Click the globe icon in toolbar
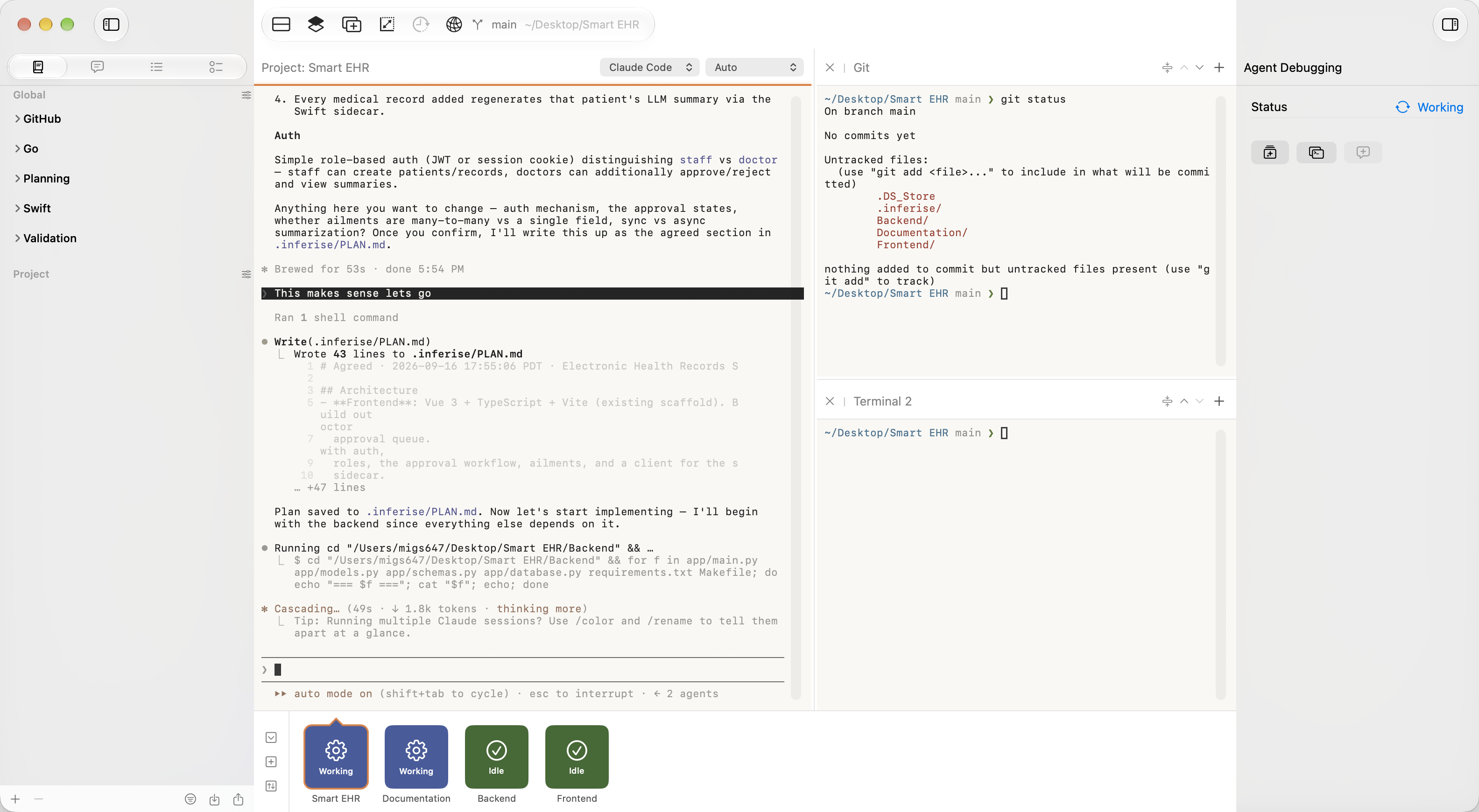 click(x=454, y=24)
